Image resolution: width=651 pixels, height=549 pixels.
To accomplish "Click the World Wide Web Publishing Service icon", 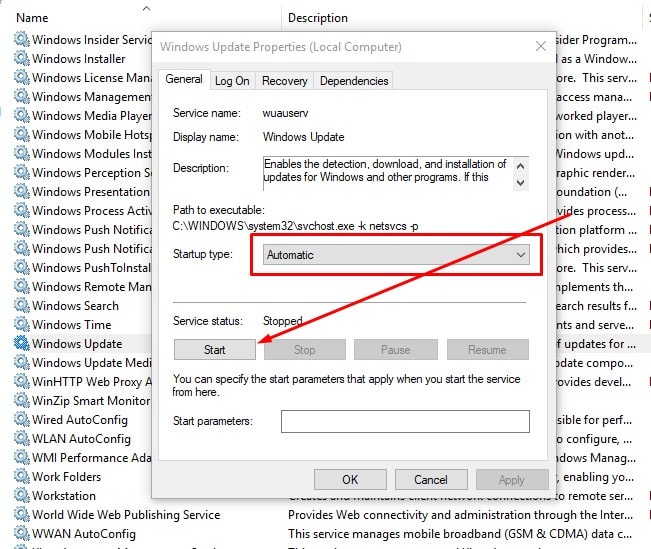I will pyautogui.click(x=21, y=515).
